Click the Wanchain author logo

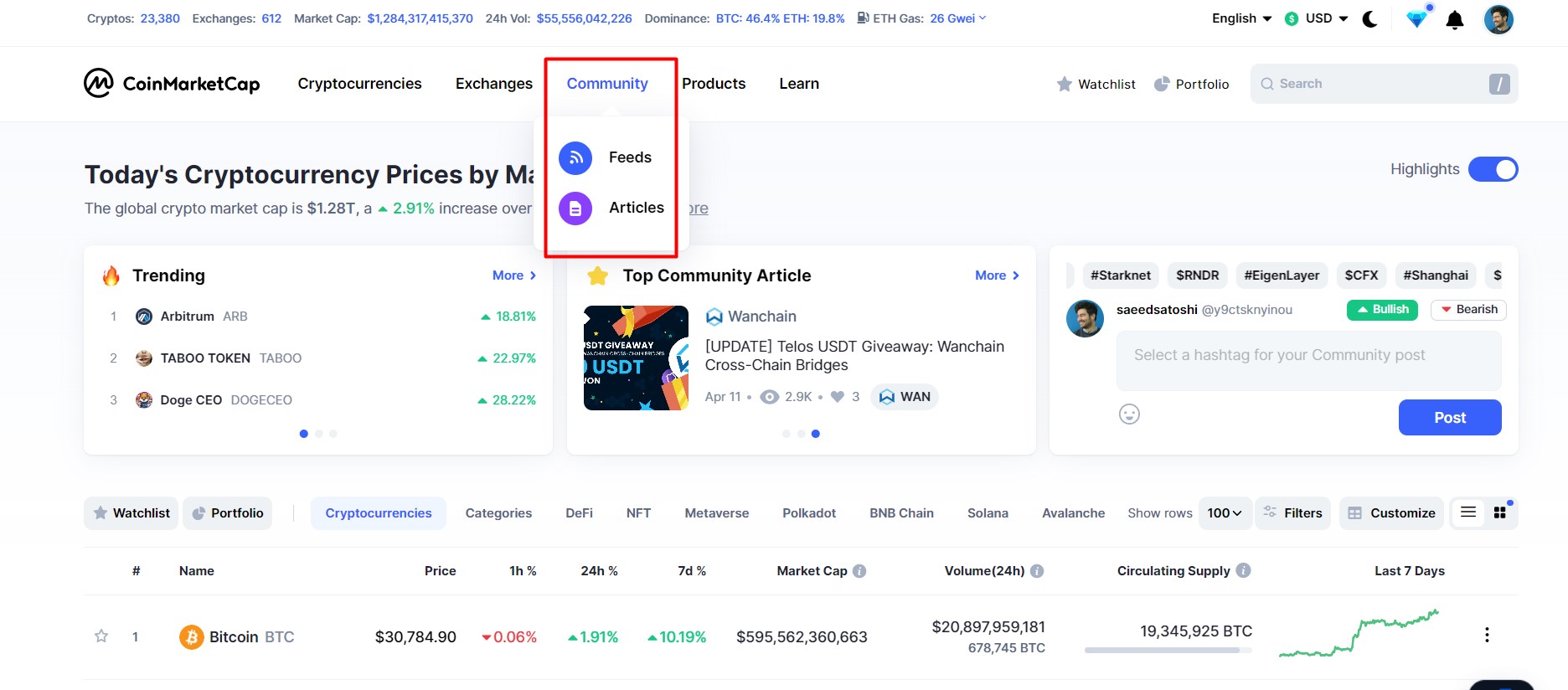(714, 317)
